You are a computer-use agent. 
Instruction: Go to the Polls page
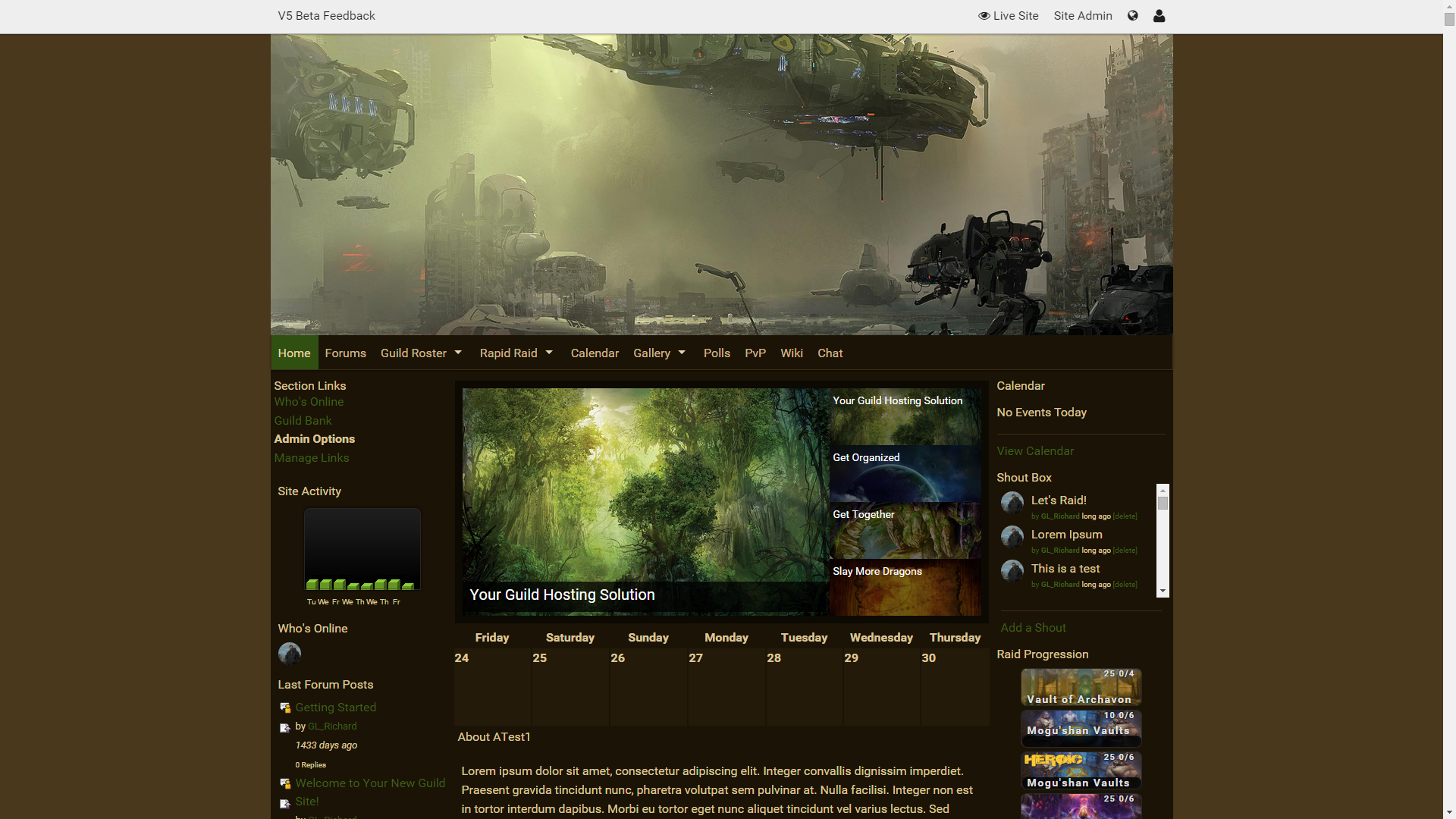point(717,353)
